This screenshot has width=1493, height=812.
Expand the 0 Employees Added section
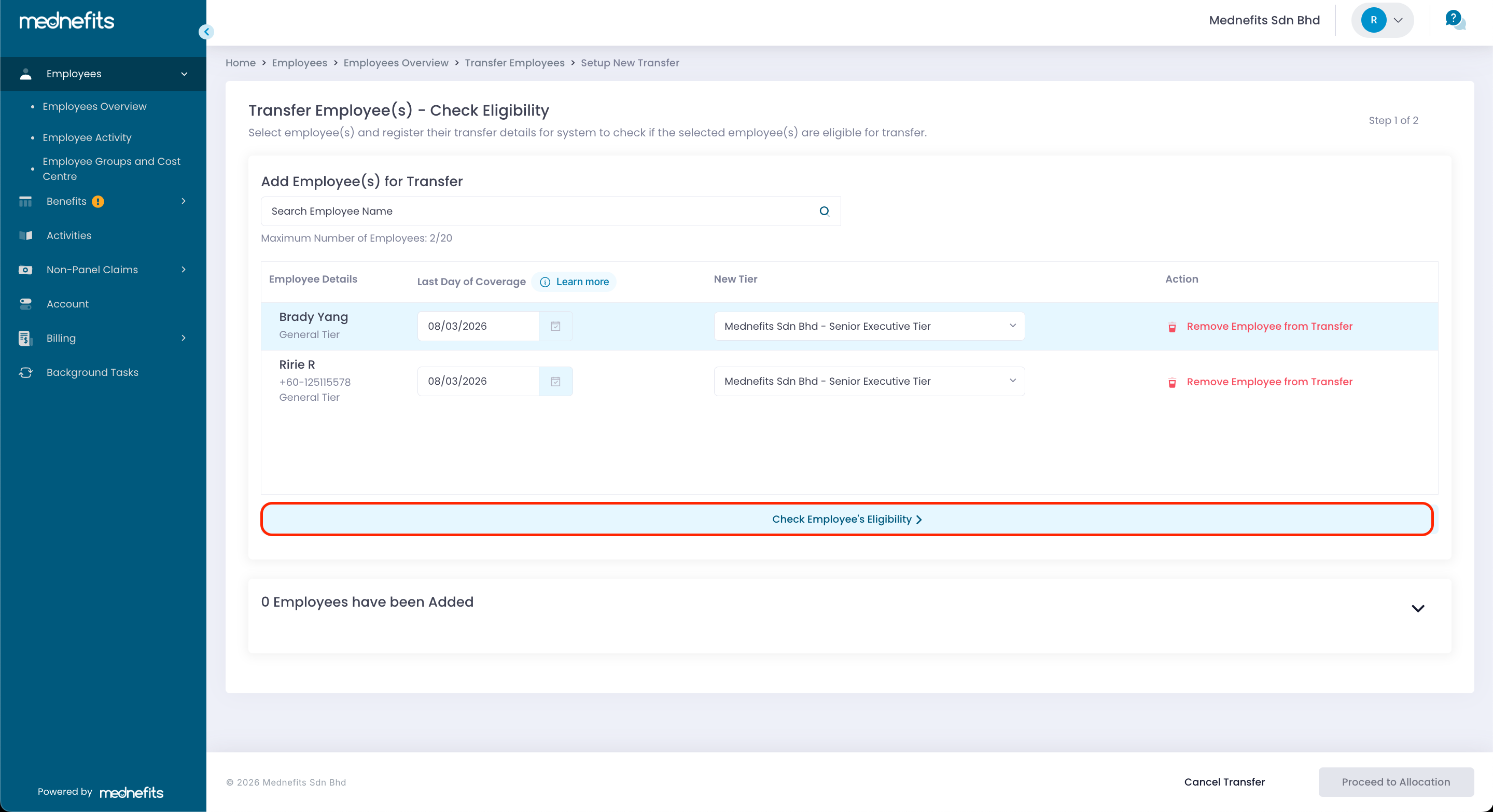point(1418,608)
